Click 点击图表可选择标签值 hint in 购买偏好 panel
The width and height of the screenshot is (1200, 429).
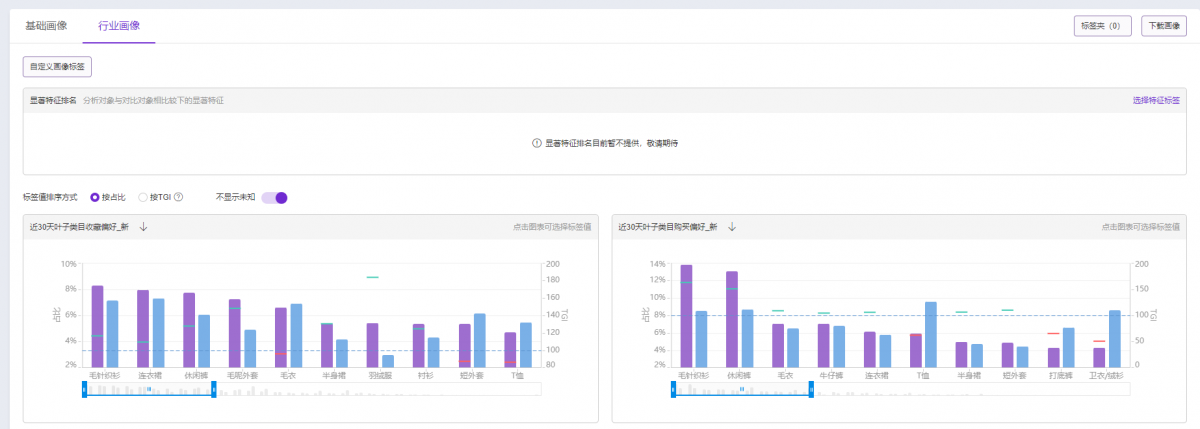coord(1140,227)
